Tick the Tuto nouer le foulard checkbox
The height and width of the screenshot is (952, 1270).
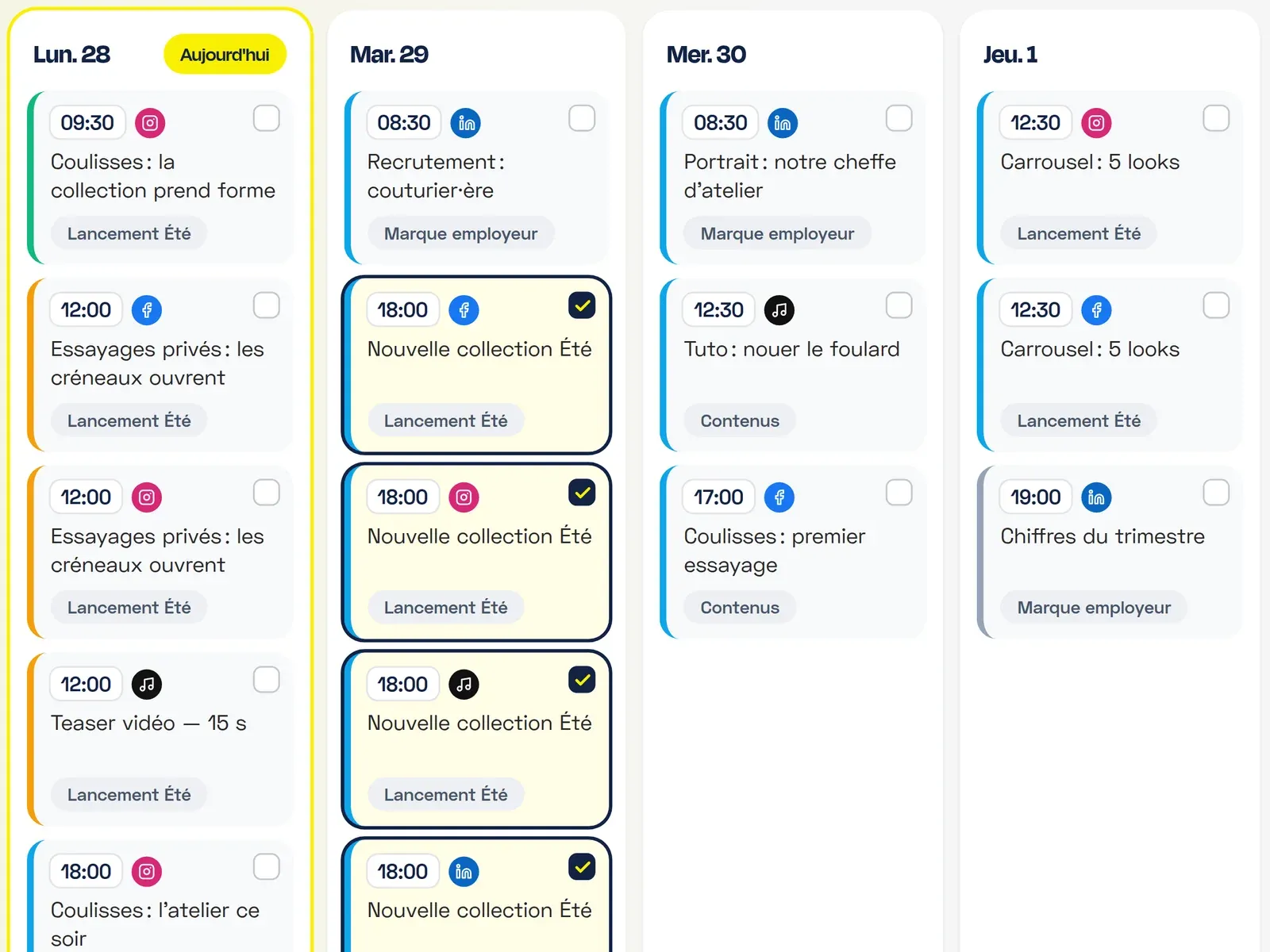coord(899,305)
